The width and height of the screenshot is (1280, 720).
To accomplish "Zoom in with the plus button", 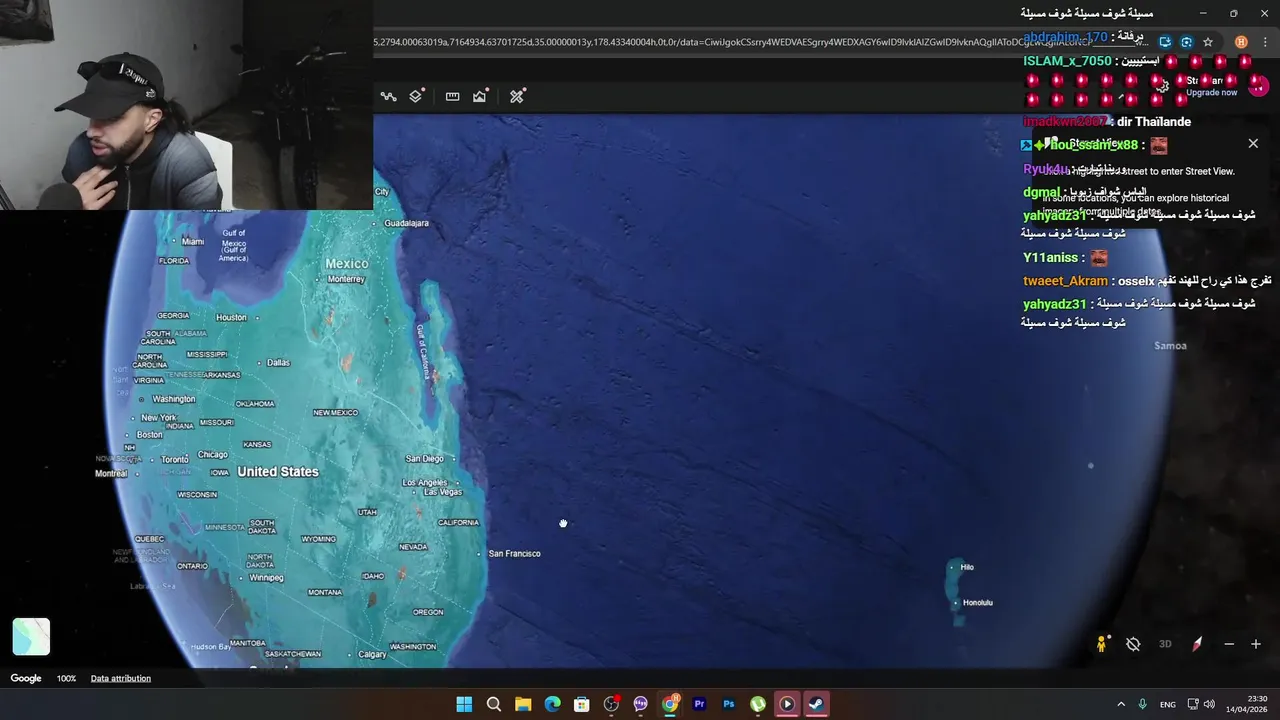I will [1256, 644].
